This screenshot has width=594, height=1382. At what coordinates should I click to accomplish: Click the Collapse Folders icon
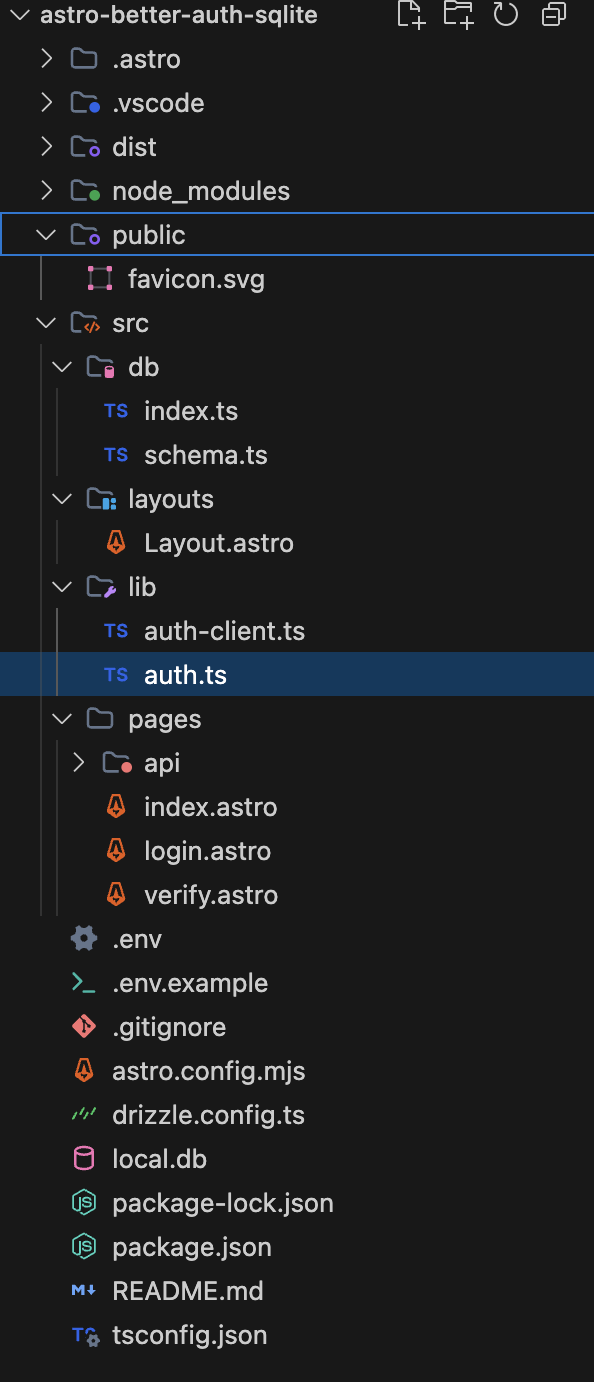tap(553, 15)
